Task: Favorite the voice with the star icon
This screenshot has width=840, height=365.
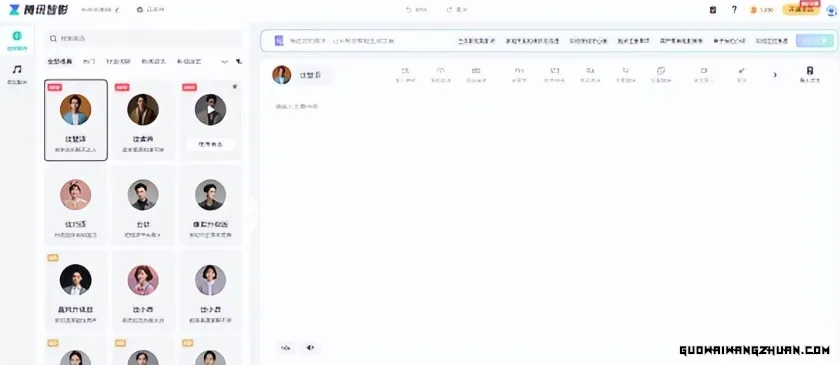Action: [x=235, y=86]
